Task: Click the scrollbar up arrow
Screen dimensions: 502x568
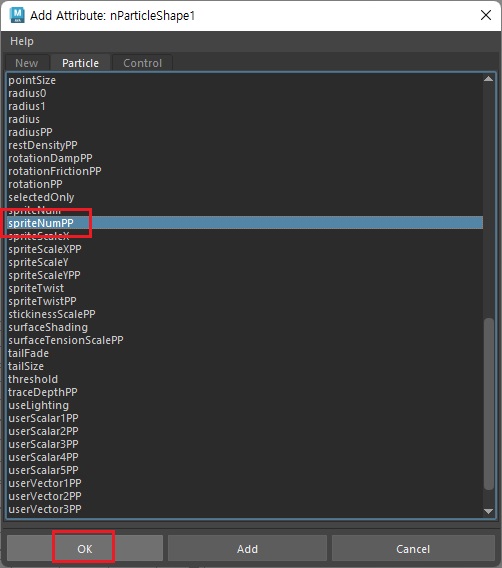Action: click(489, 79)
